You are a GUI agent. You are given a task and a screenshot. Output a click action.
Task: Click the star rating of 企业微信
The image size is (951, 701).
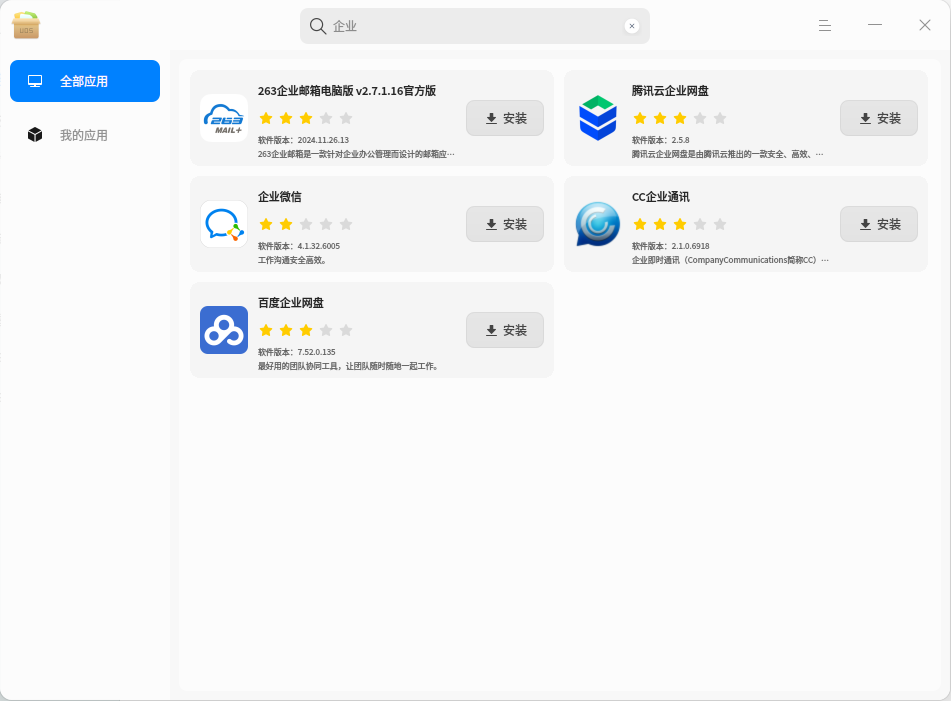click(x=306, y=224)
